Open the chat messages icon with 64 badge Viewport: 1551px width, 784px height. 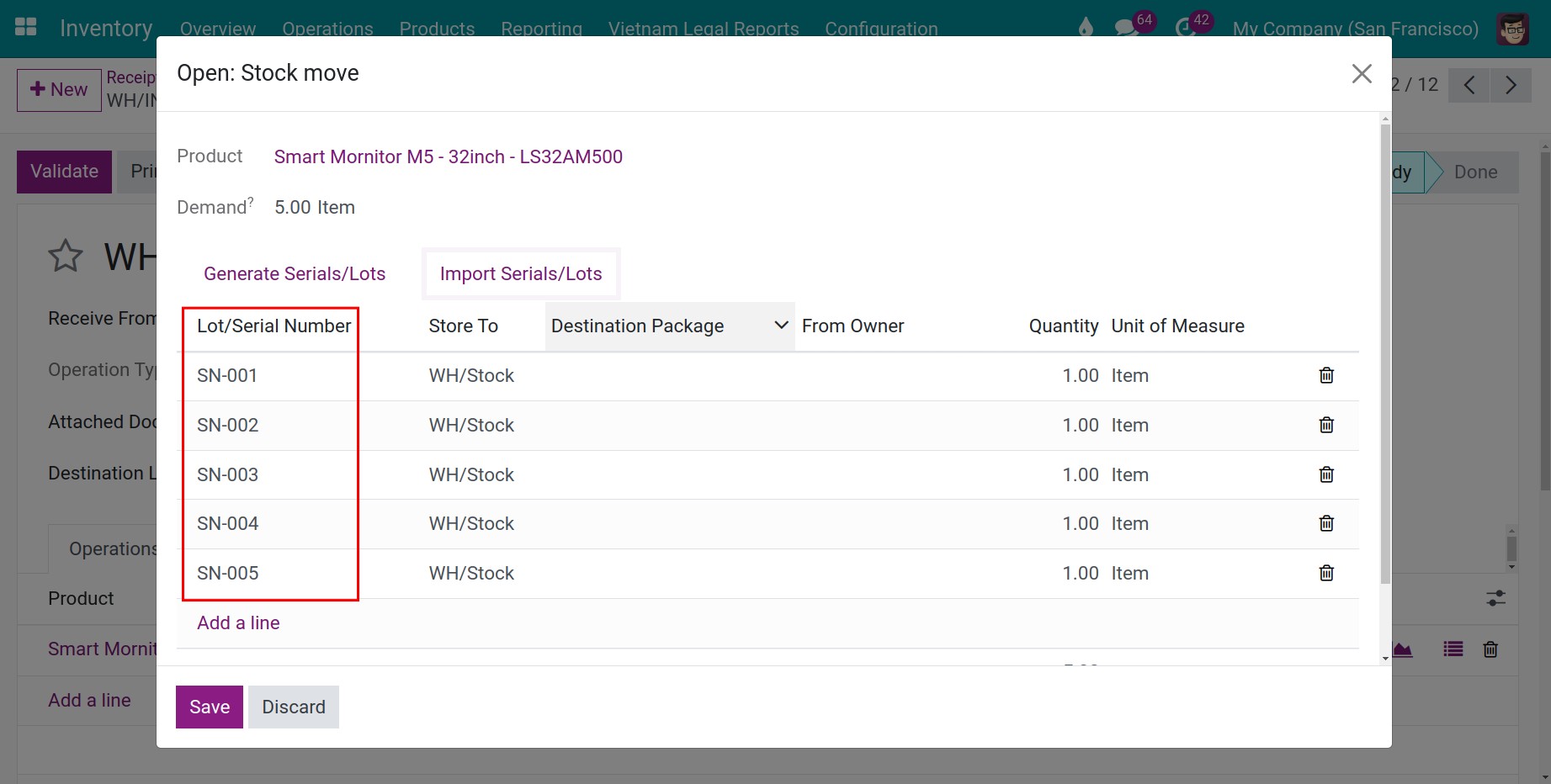click(x=1125, y=28)
